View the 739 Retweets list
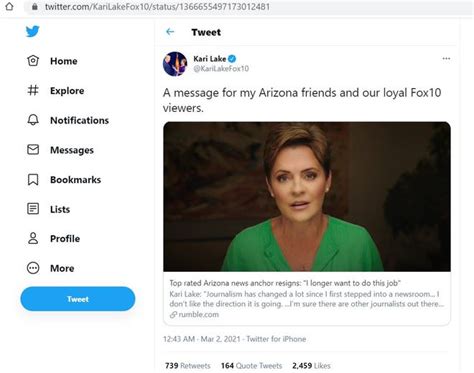Viewport: 474px width, 373px height. tap(188, 366)
